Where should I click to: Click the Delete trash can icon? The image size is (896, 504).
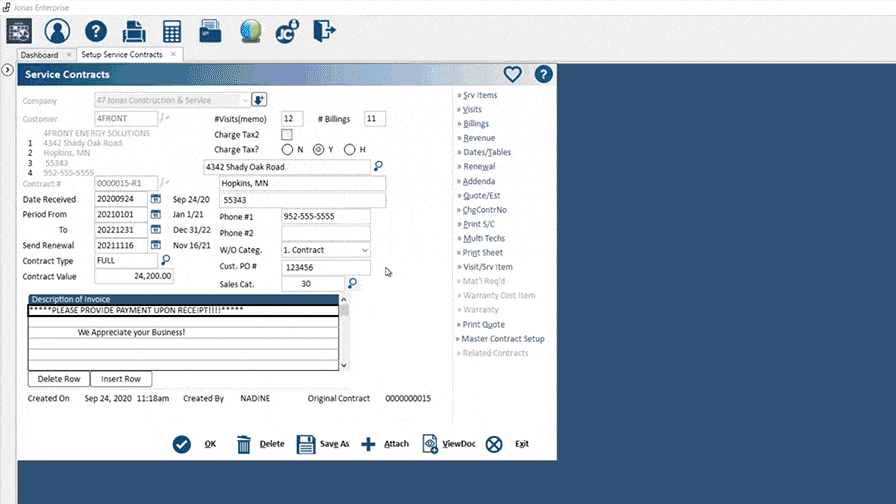point(243,444)
